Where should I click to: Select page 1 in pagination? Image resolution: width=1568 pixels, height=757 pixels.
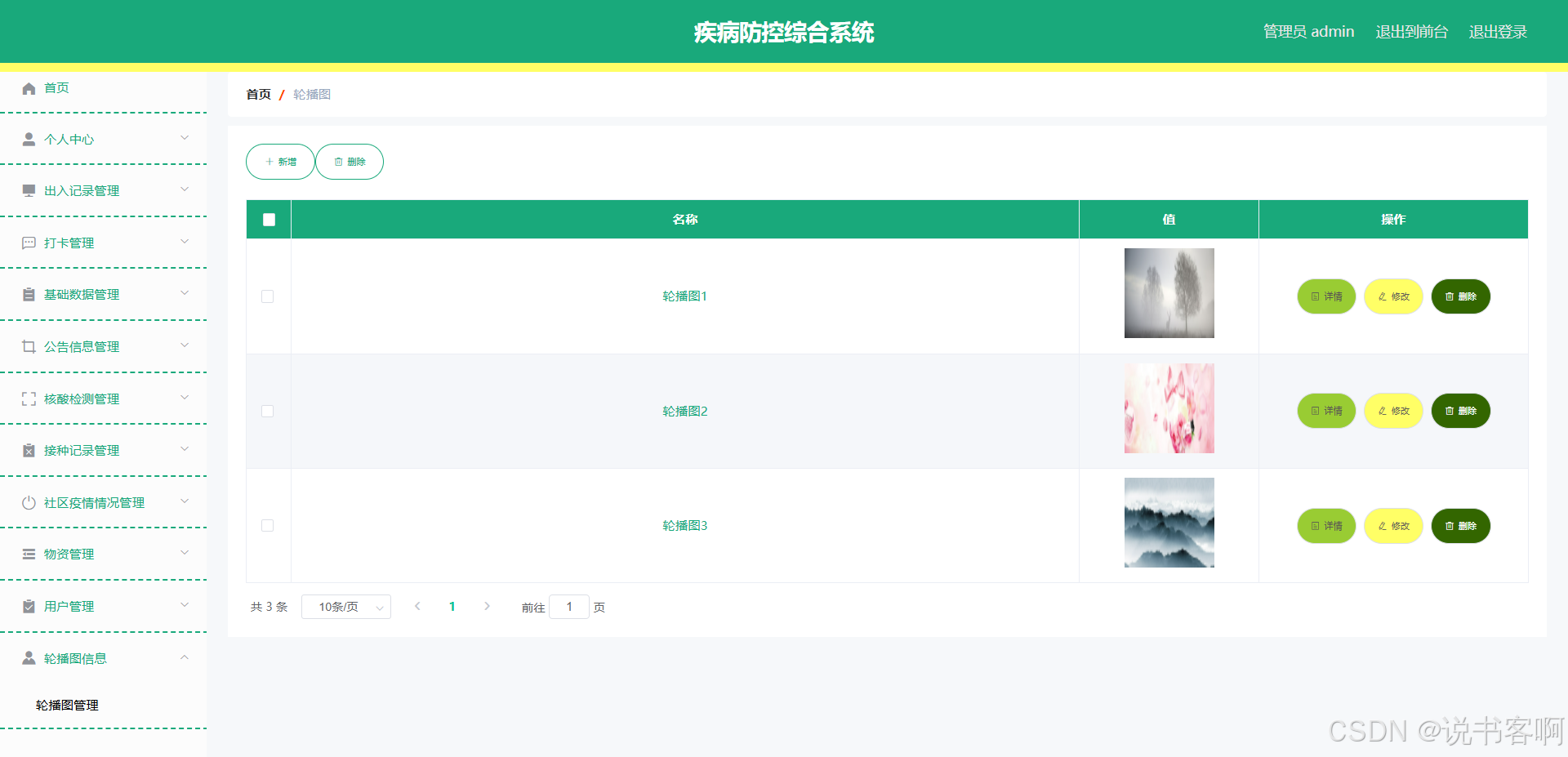coord(452,607)
